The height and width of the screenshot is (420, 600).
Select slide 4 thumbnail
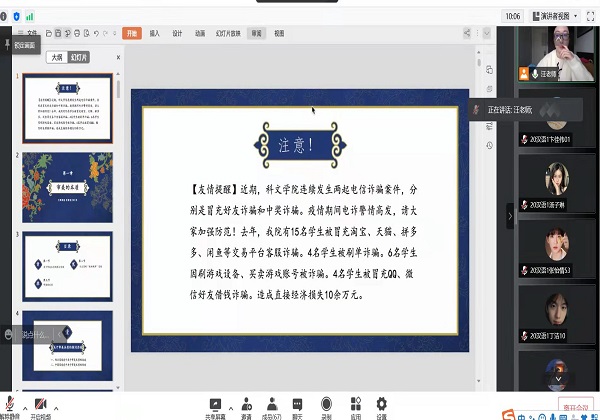[x=67, y=345]
